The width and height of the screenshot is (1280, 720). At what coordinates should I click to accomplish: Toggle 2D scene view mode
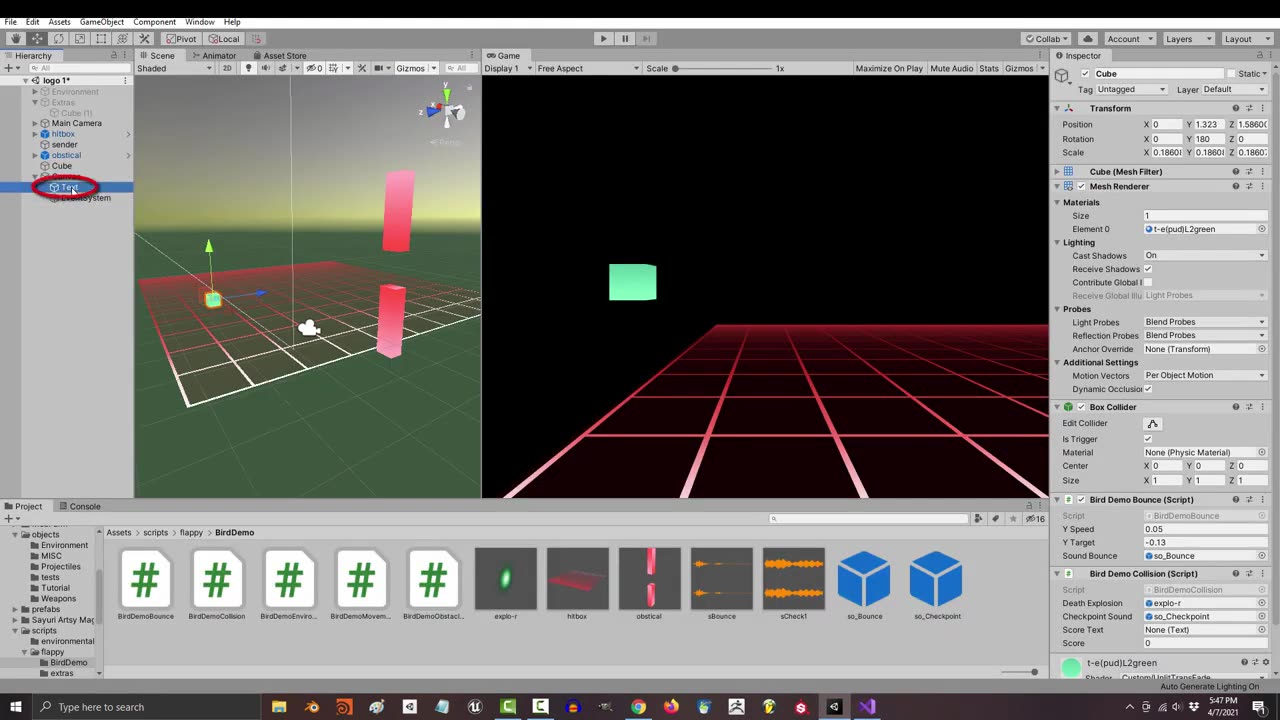click(x=227, y=68)
